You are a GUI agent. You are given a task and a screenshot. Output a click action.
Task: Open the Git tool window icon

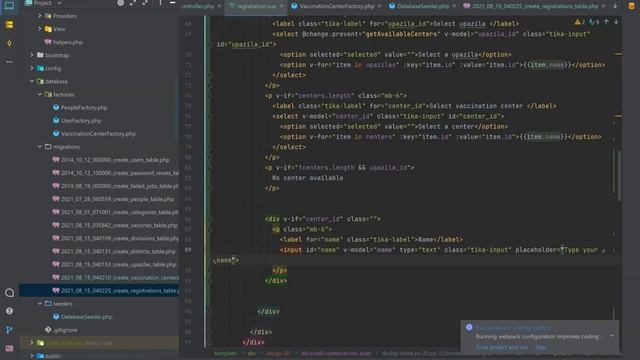click(9, 330)
